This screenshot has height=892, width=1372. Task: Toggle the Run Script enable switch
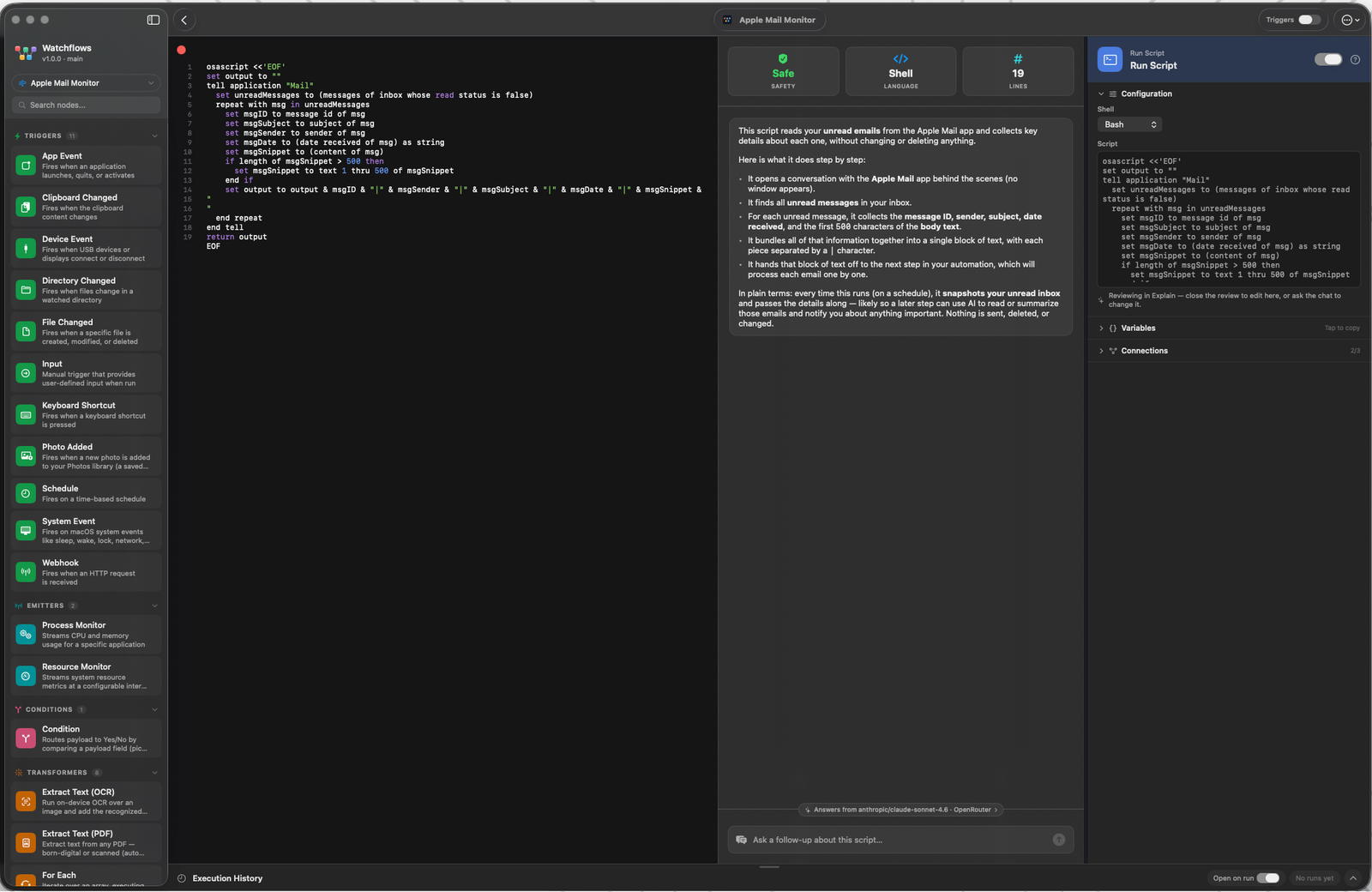pos(1328,59)
